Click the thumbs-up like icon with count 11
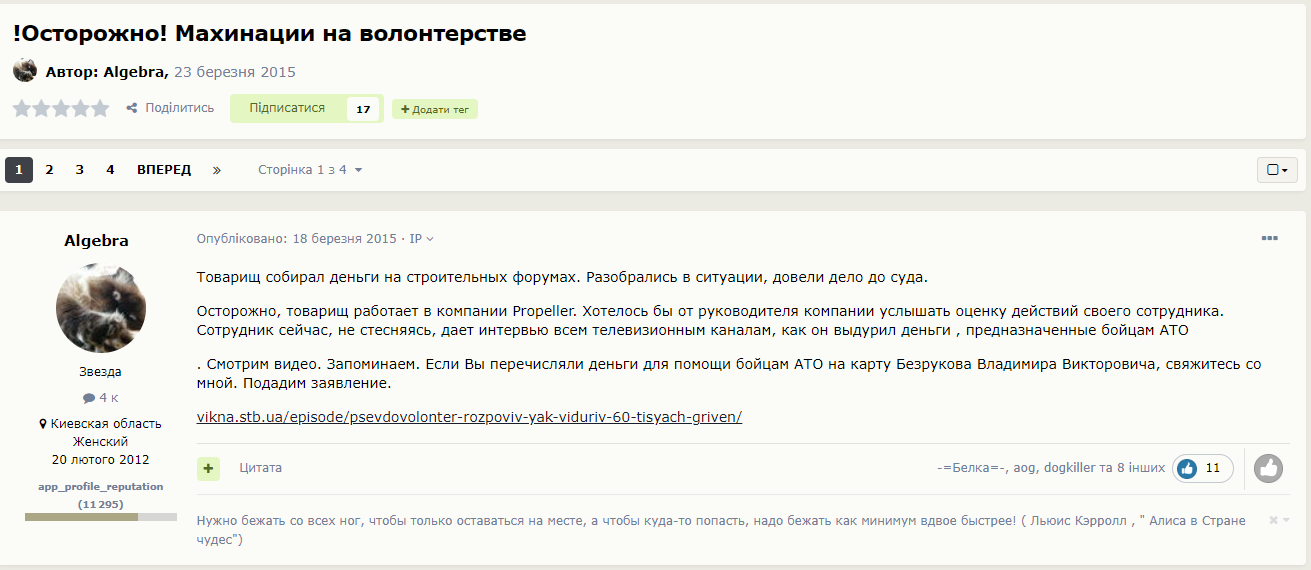This screenshot has width=1311, height=570. tap(1187, 468)
